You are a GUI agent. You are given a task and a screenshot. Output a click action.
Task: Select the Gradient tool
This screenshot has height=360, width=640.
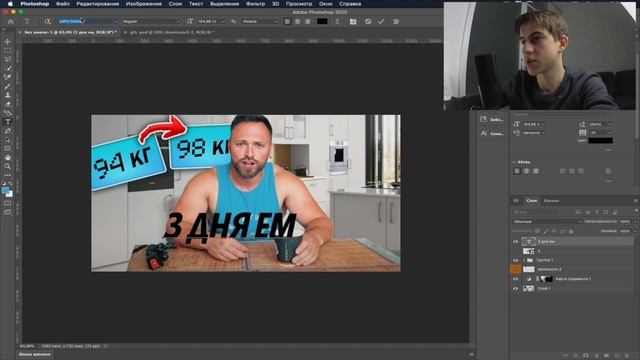click(x=7, y=113)
